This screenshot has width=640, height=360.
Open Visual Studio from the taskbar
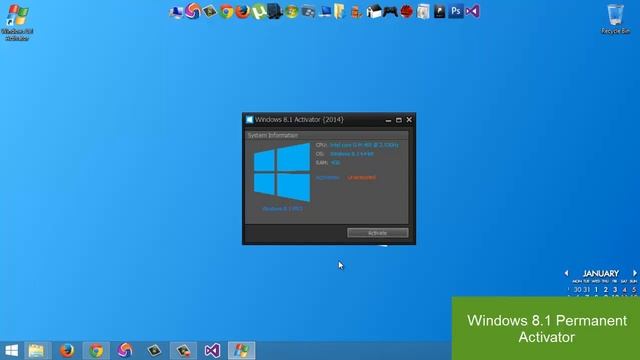(212, 351)
